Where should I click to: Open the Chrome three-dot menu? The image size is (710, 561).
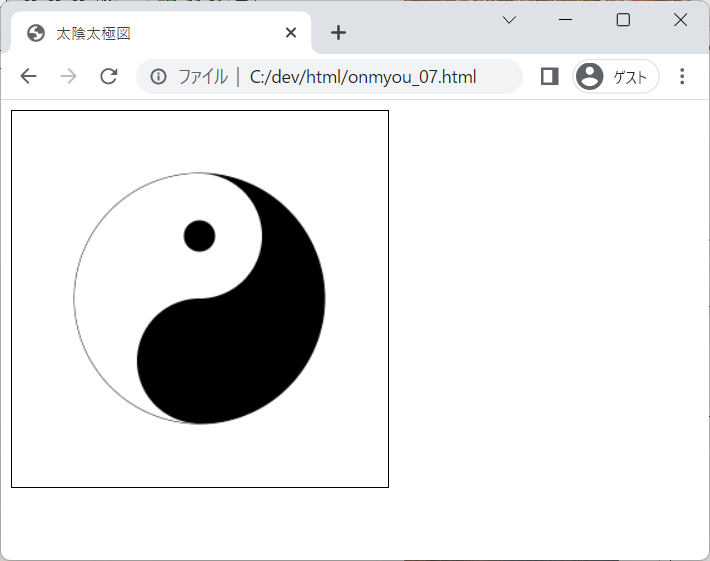pos(682,76)
